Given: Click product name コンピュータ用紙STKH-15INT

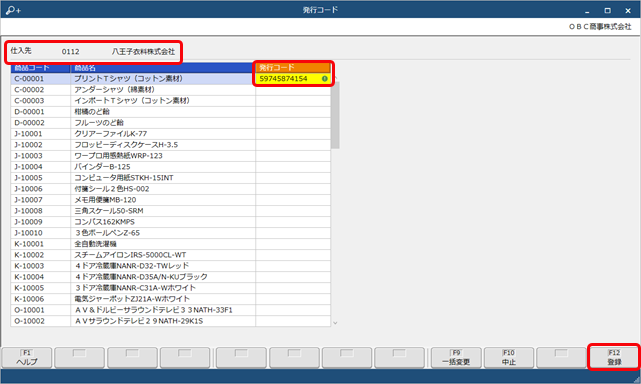Looking at the screenshot, I should (x=124, y=178).
